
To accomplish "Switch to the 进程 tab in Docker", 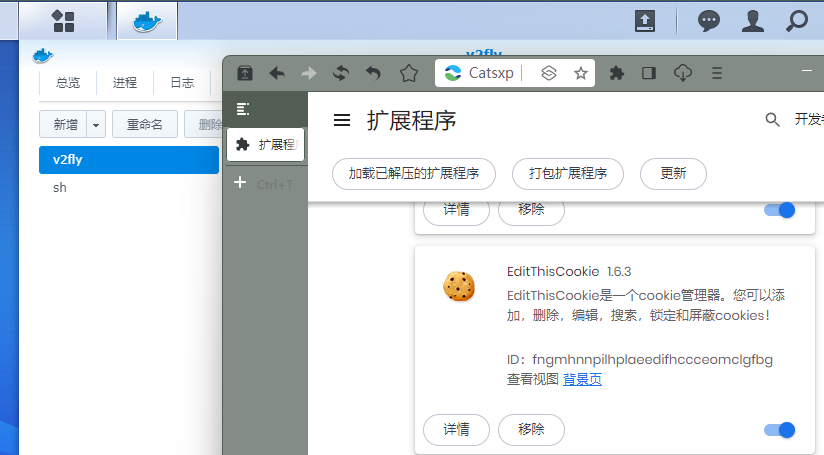I will coord(125,82).
